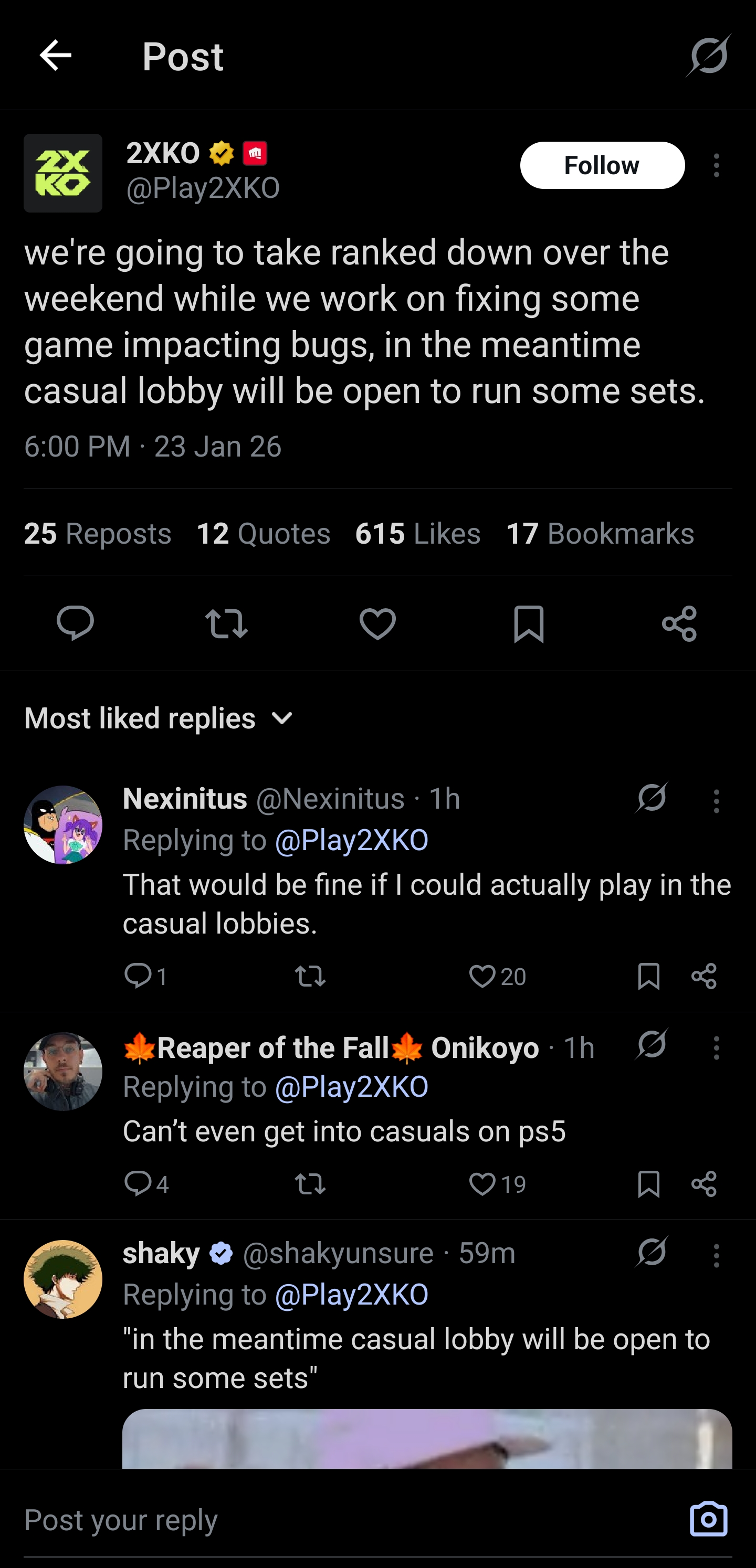Image resolution: width=756 pixels, height=1568 pixels.
Task: Repost the 2XKO post
Action: pos(227,623)
